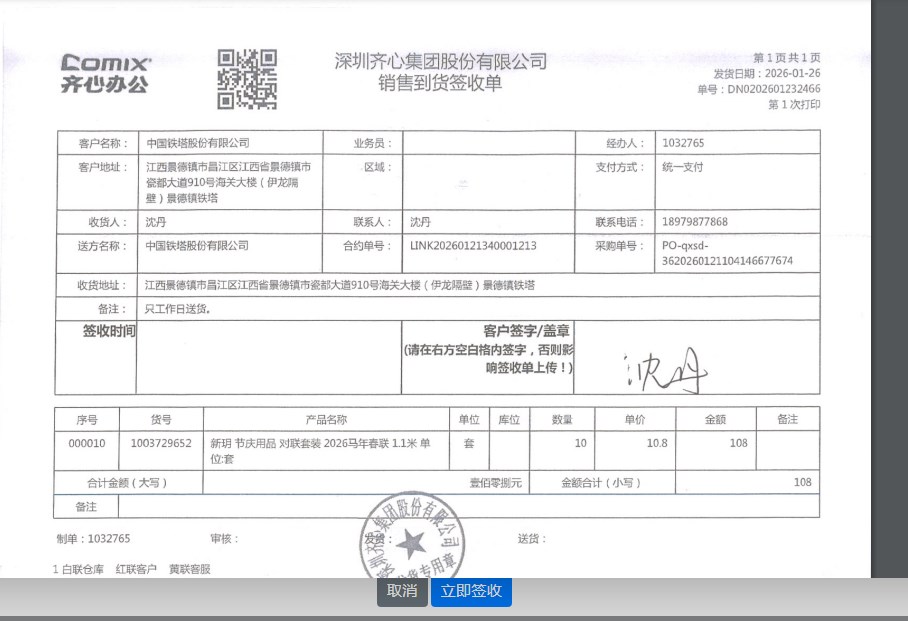The height and width of the screenshot is (621, 908).
Task: Click the 销售到货签收单 document title
Action: (x=440, y=84)
